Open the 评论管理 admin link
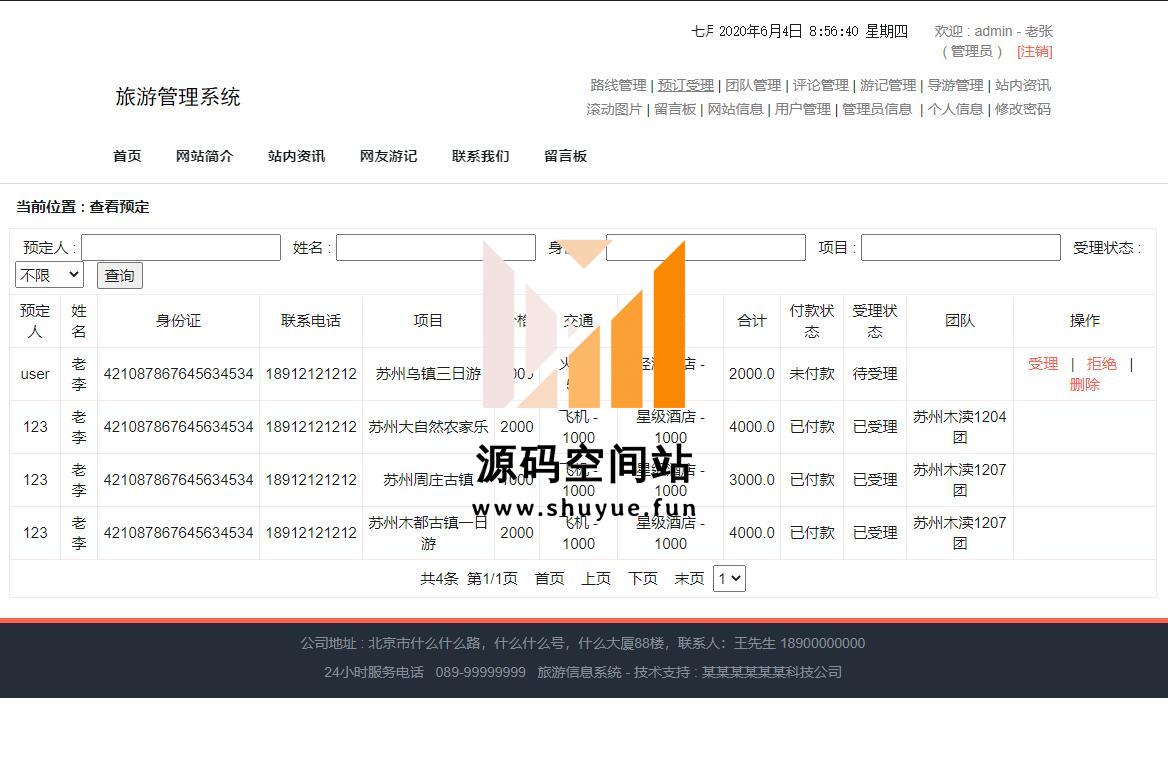The width and height of the screenshot is (1168, 762). (820, 85)
